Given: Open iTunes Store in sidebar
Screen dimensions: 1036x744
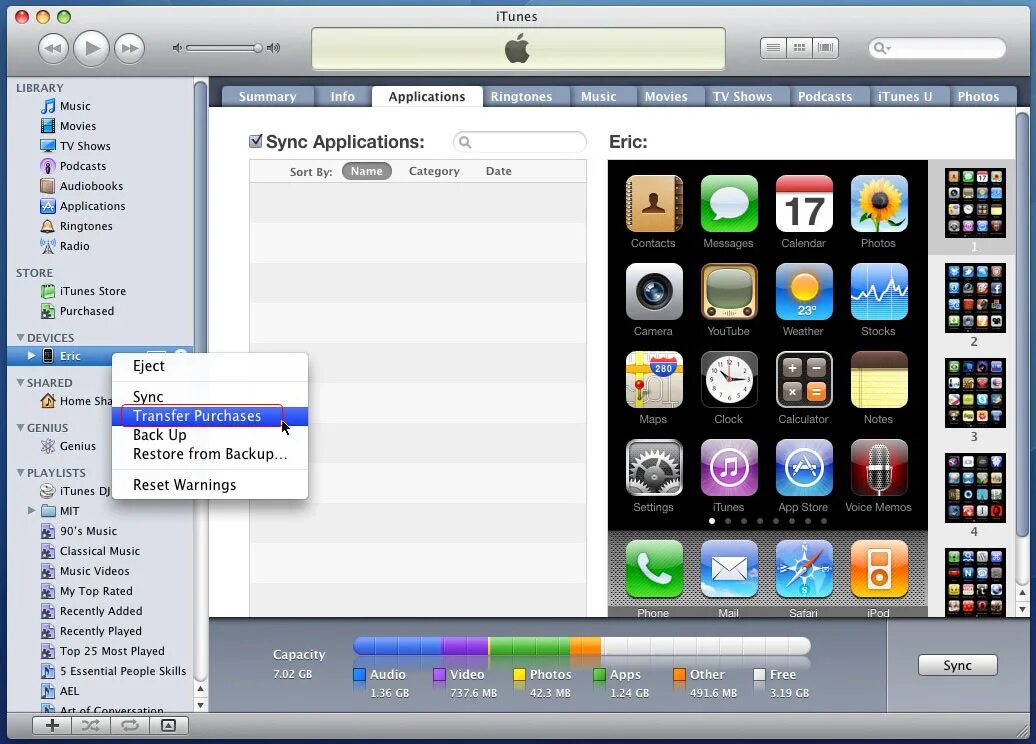Looking at the screenshot, I should coord(92,291).
